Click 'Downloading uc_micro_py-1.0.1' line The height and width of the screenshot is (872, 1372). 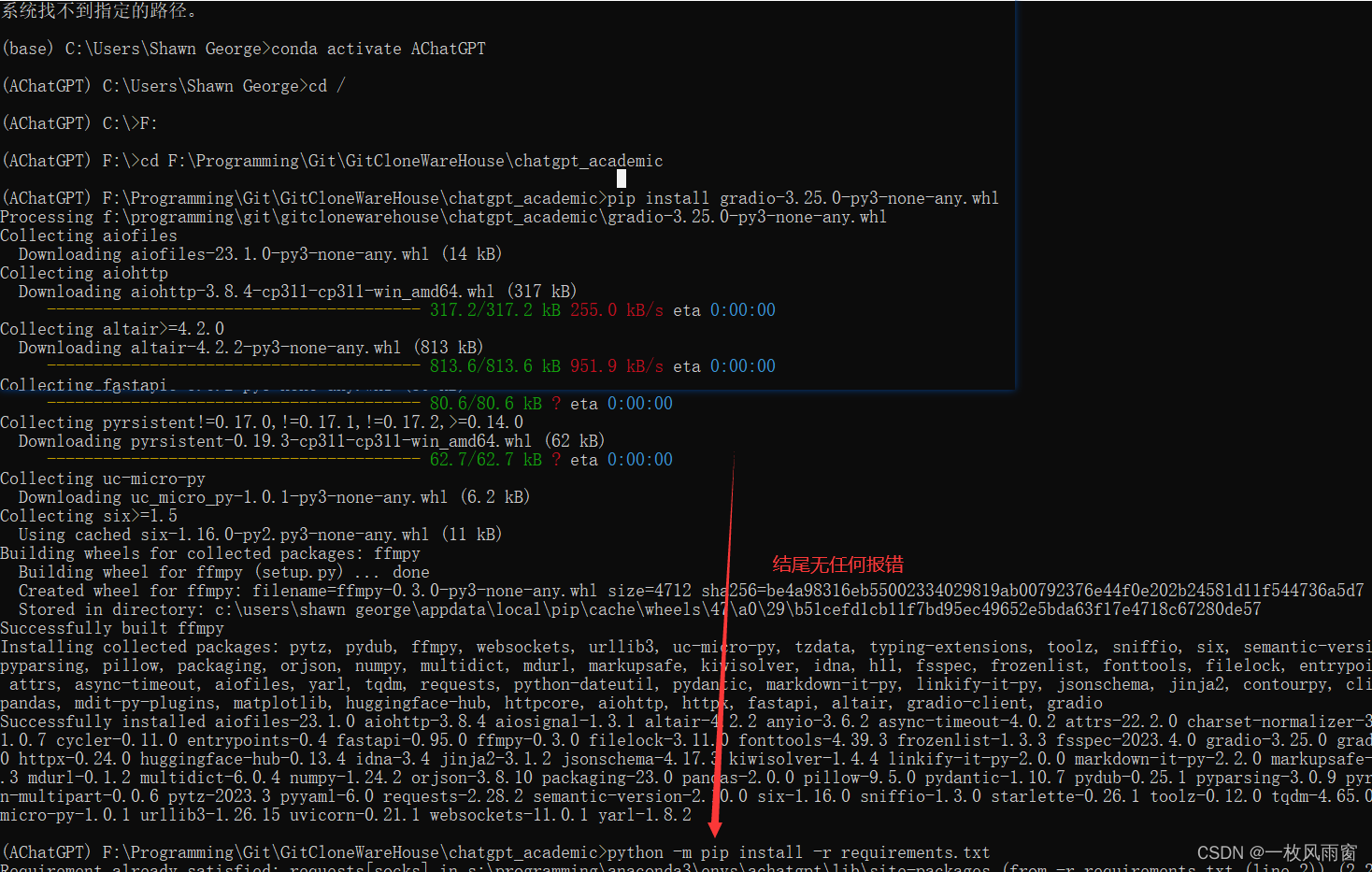click(x=275, y=497)
